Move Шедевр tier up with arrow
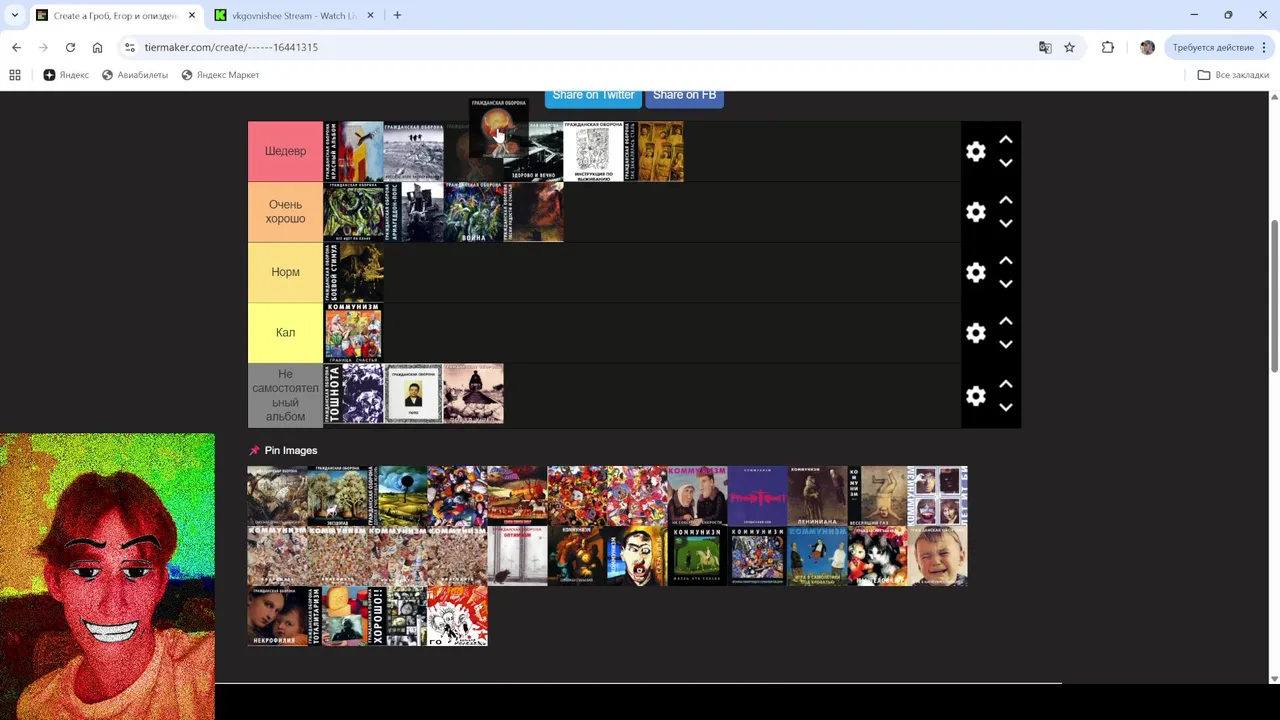Screen dimensions: 1280x720 (1006, 140)
